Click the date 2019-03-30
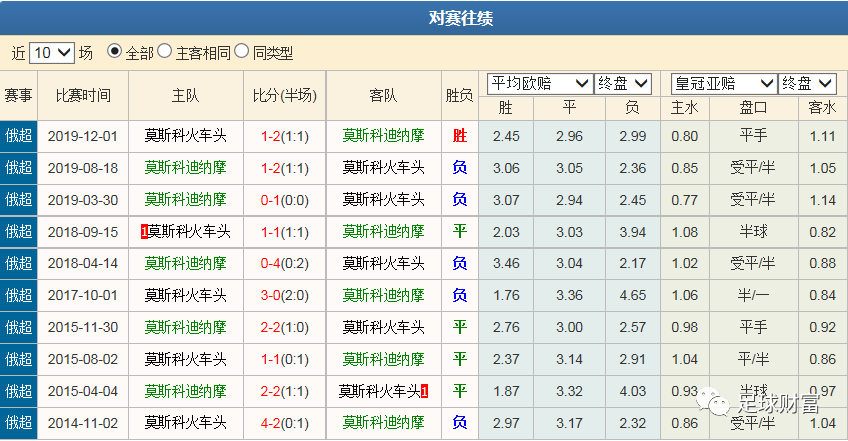The image size is (848, 441). click(x=83, y=200)
